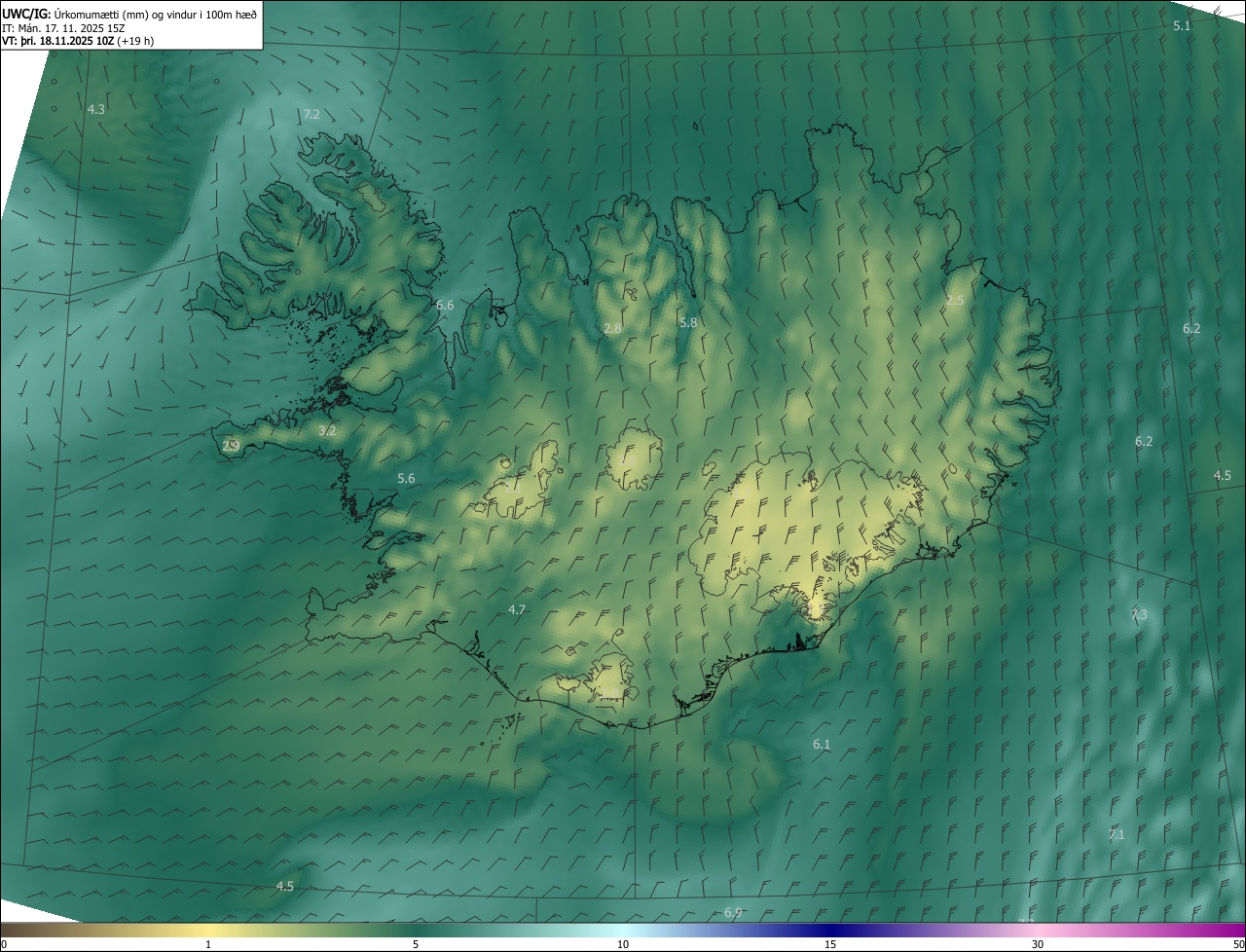Click the 4.3 value label on the map
Viewport: 1246px width, 952px height.
95,110
